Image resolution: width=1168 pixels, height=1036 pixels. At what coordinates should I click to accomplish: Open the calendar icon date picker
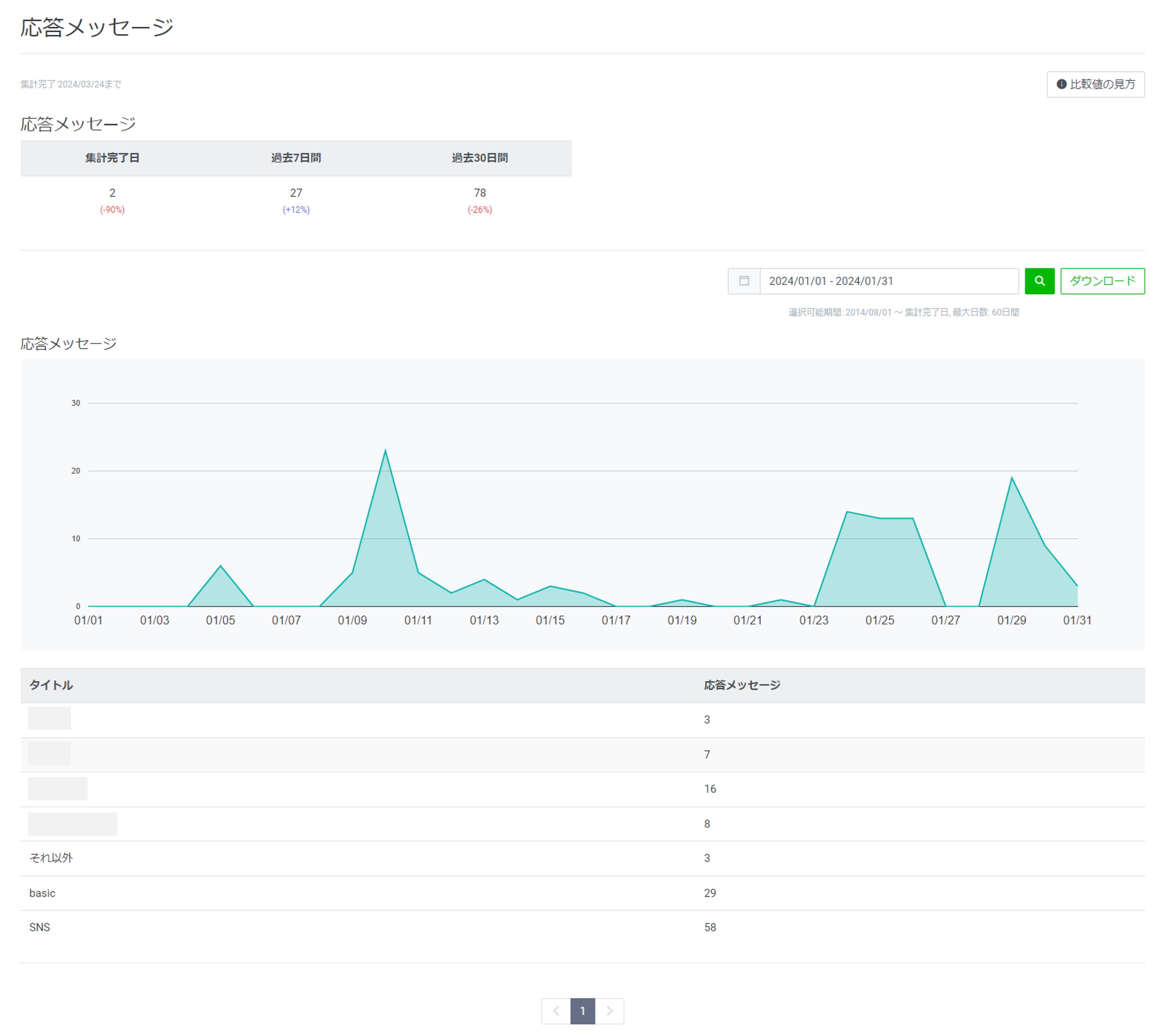point(743,281)
